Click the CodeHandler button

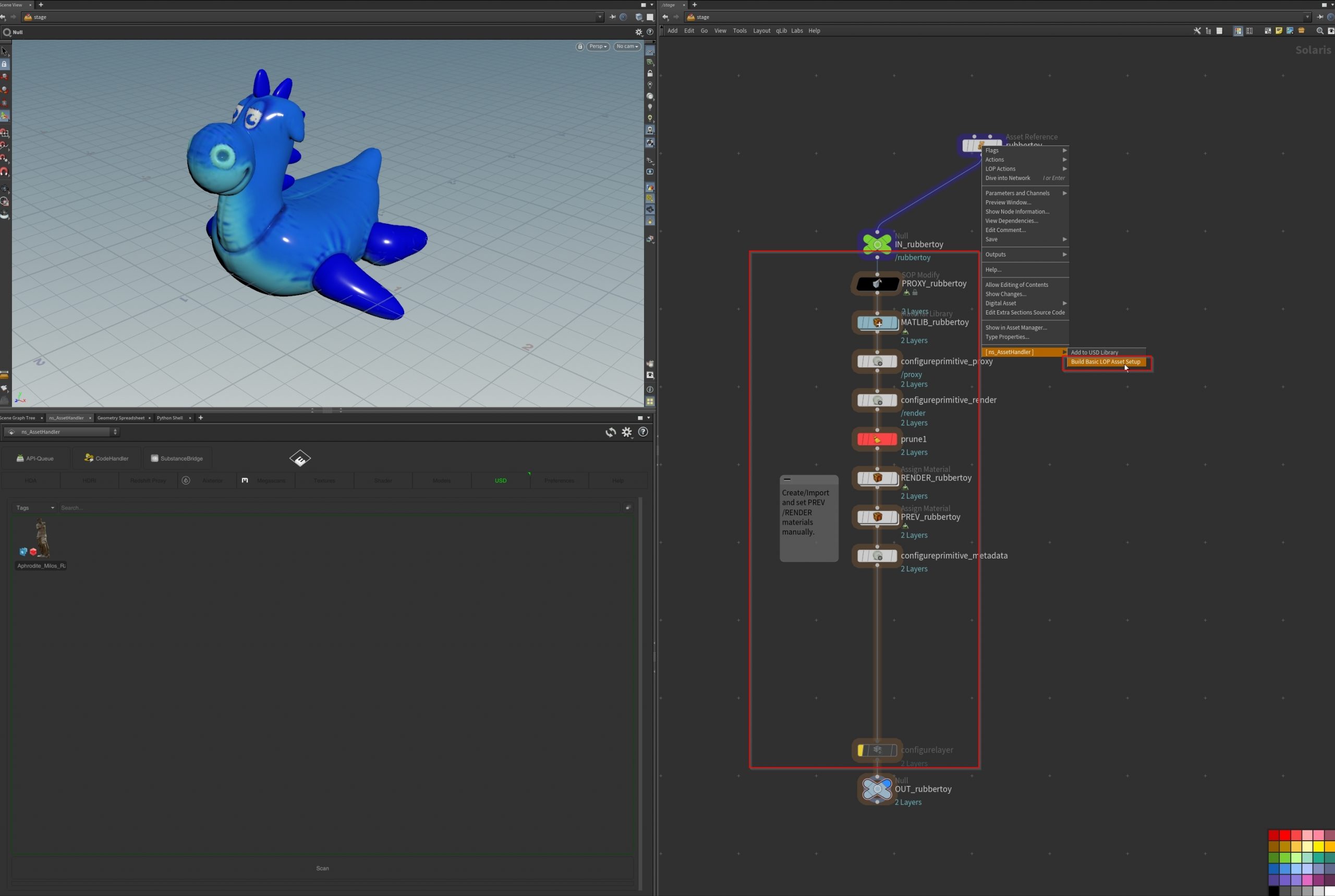pos(106,458)
